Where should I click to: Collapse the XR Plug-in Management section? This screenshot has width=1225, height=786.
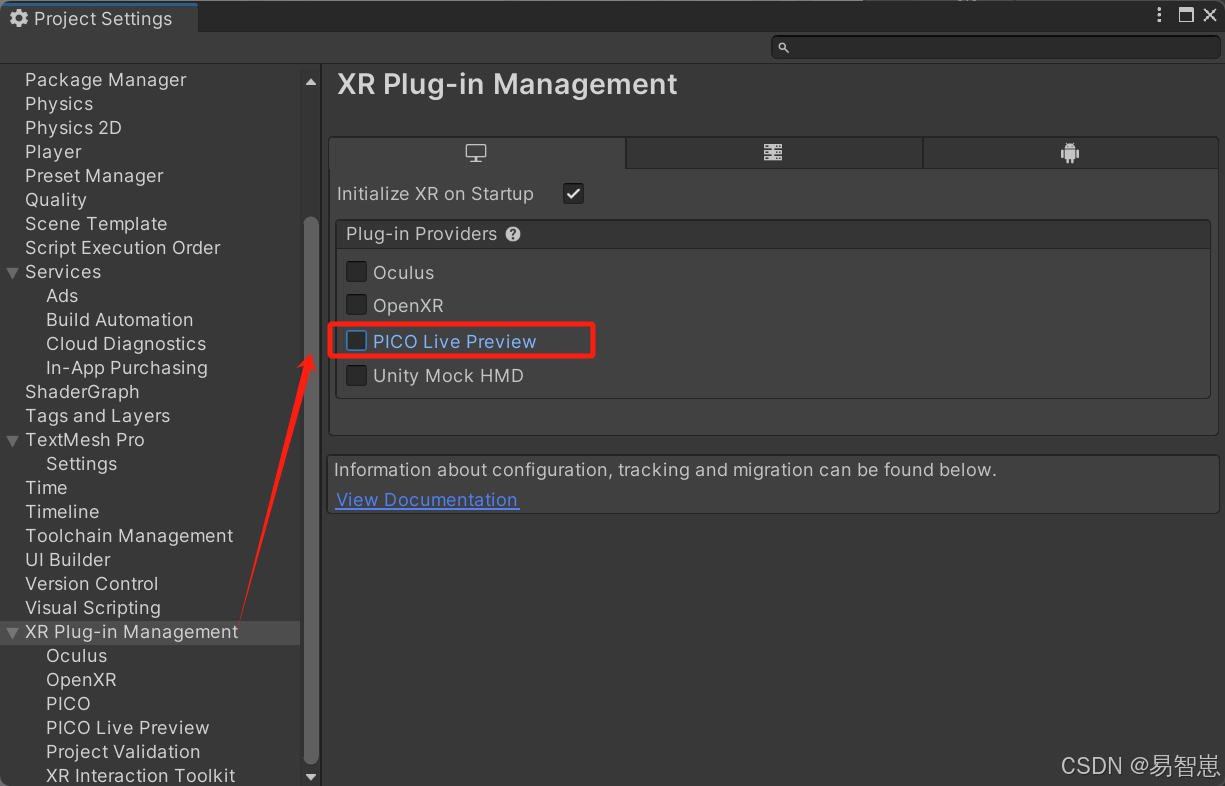13,632
